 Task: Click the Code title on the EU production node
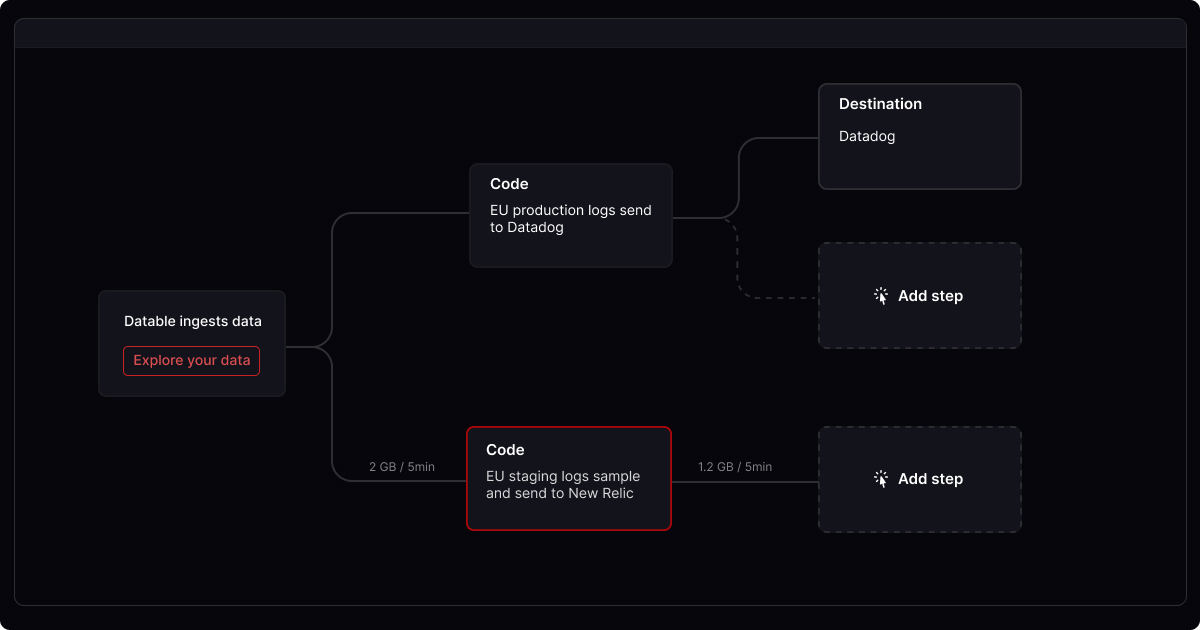click(508, 184)
